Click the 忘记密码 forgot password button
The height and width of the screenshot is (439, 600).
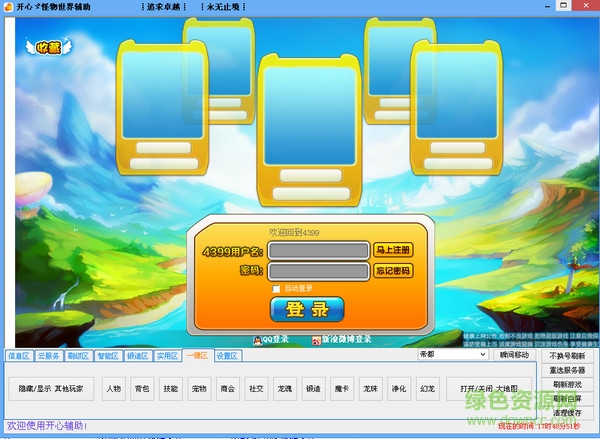(393, 271)
